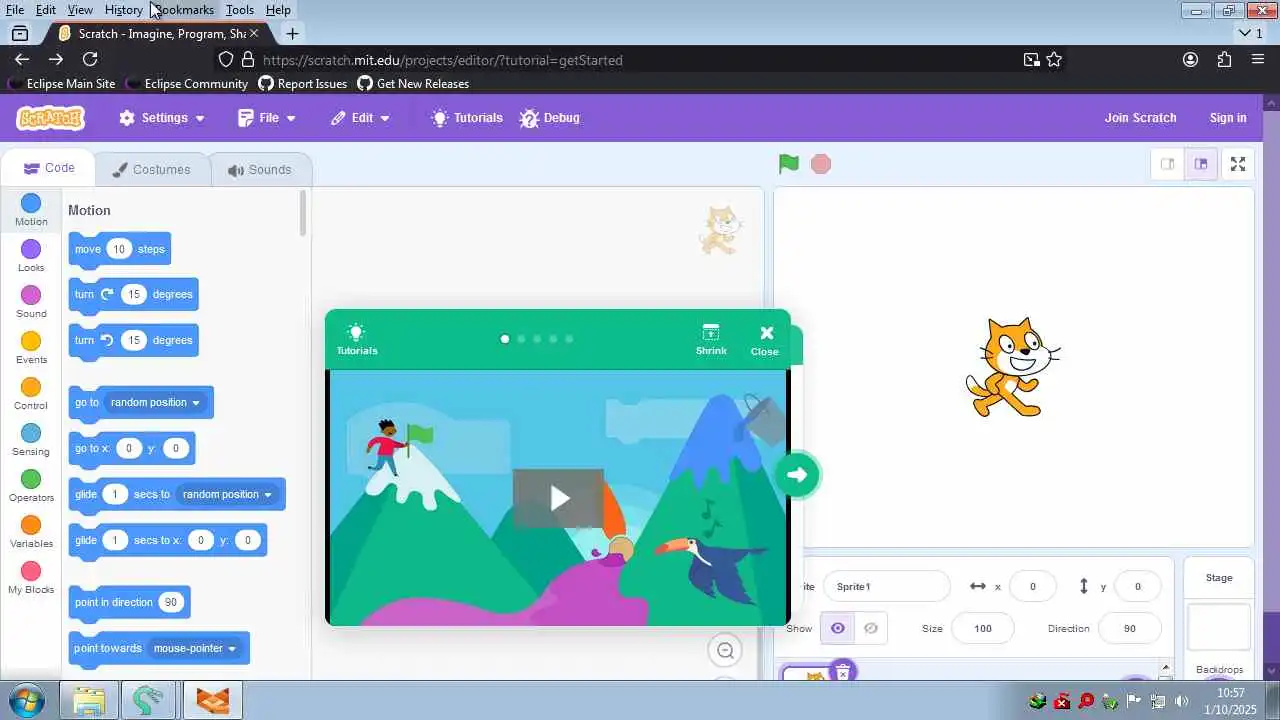The height and width of the screenshot is (720, 1280).
Task: Shrink the tutorial card
Action: [x=711, y=340]
